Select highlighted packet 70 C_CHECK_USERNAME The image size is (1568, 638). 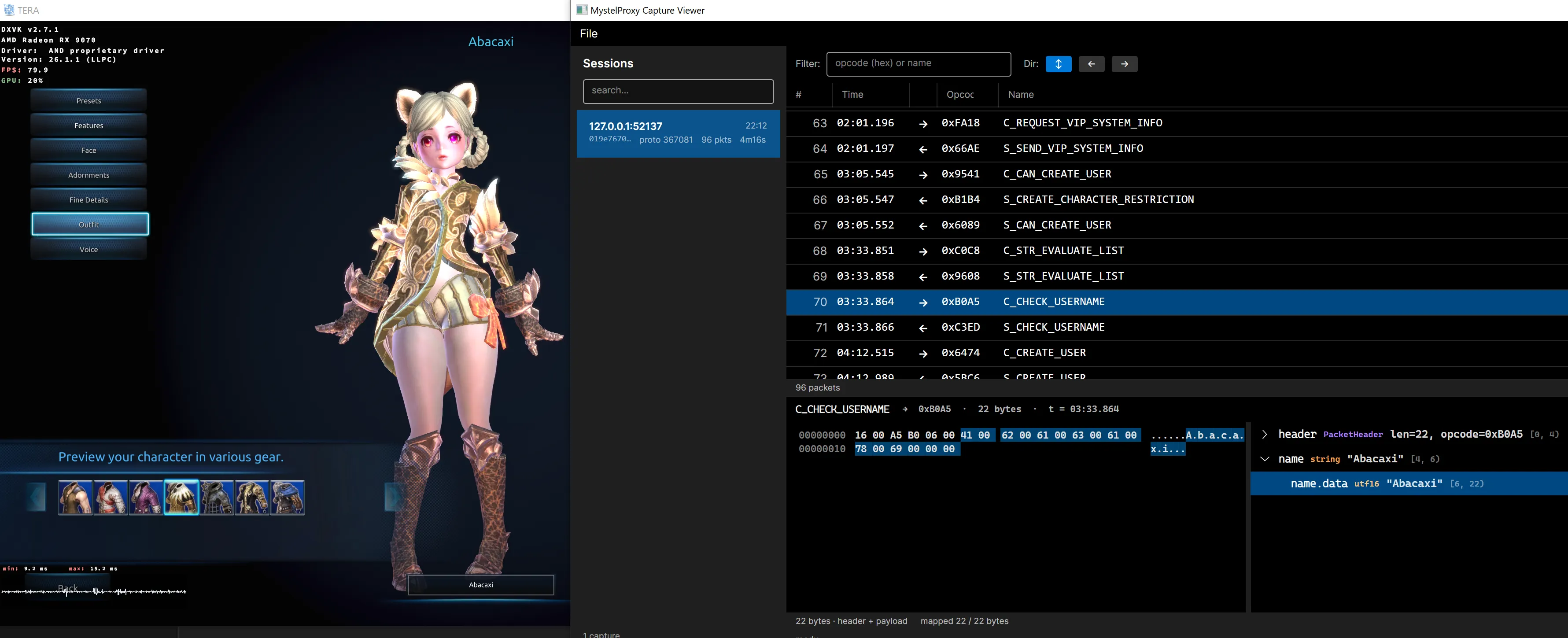point(1177,302)
